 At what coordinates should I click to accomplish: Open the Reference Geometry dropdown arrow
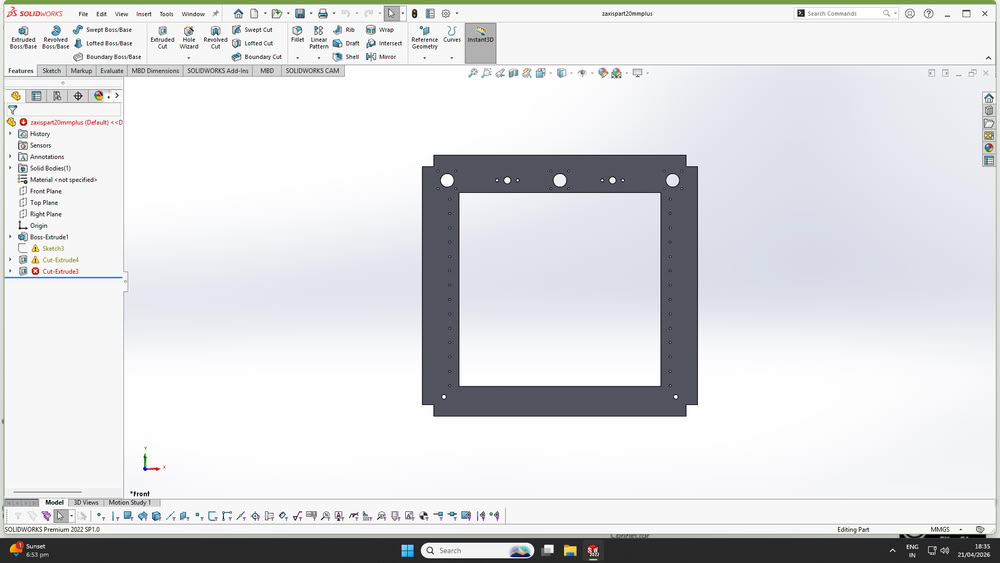[x=425, y=58]
